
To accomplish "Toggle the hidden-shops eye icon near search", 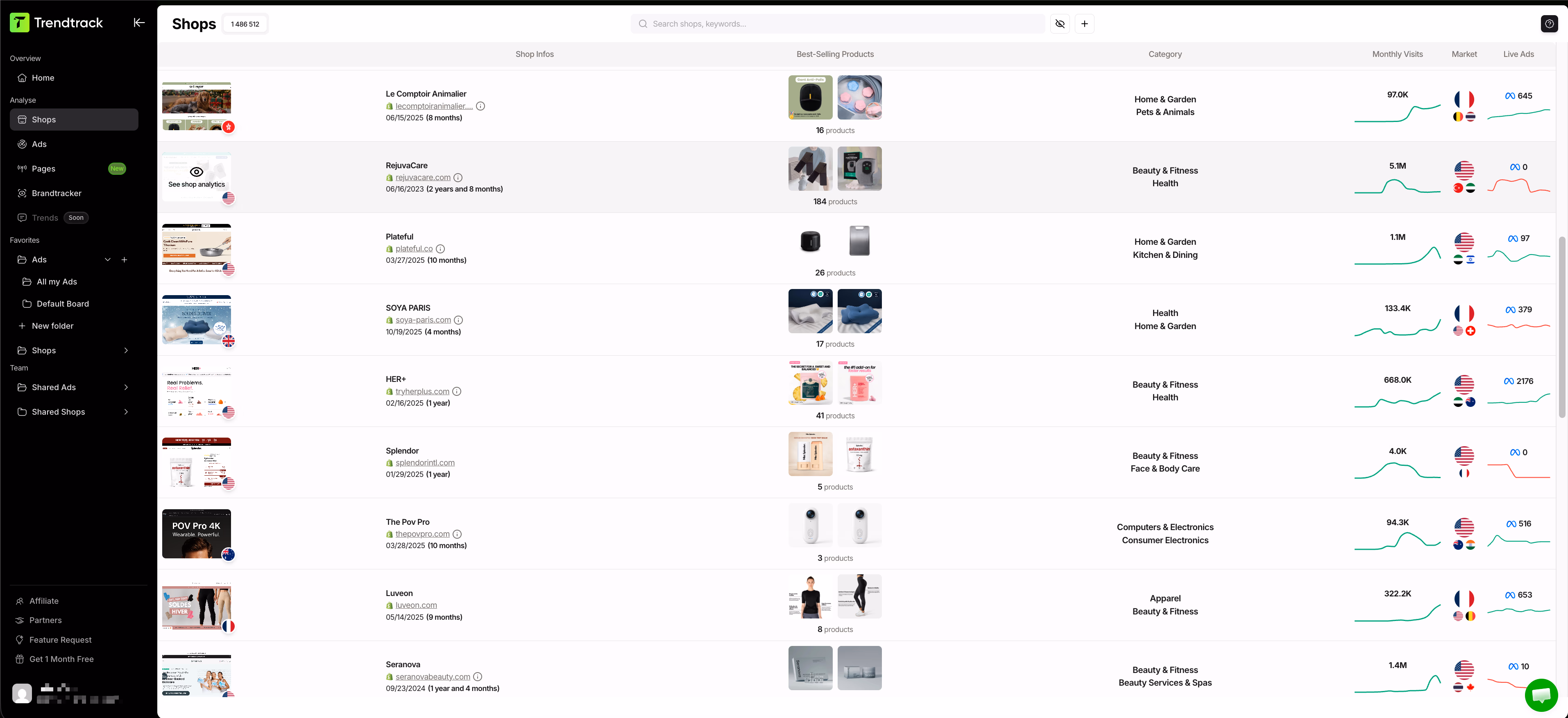I will pyautogui.click(x=1060, y=23).
